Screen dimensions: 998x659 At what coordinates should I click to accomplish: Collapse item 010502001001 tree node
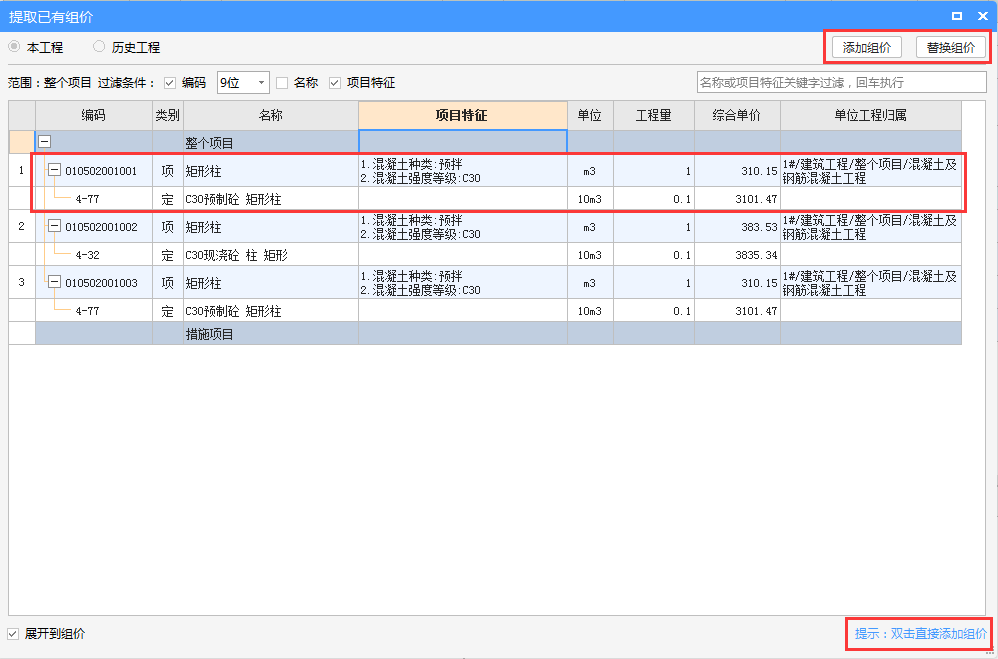(55, 171)
